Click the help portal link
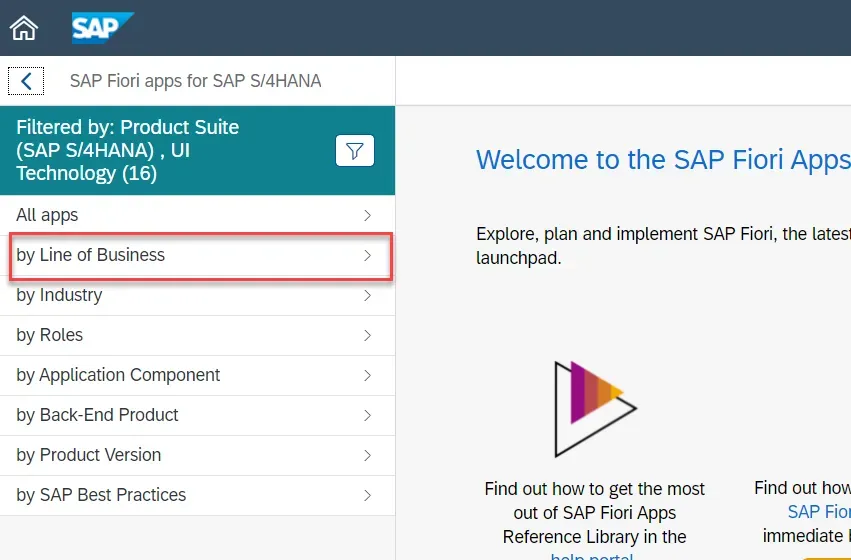The height and width of the screenshot is (560, 851). (x=594, y=555)
